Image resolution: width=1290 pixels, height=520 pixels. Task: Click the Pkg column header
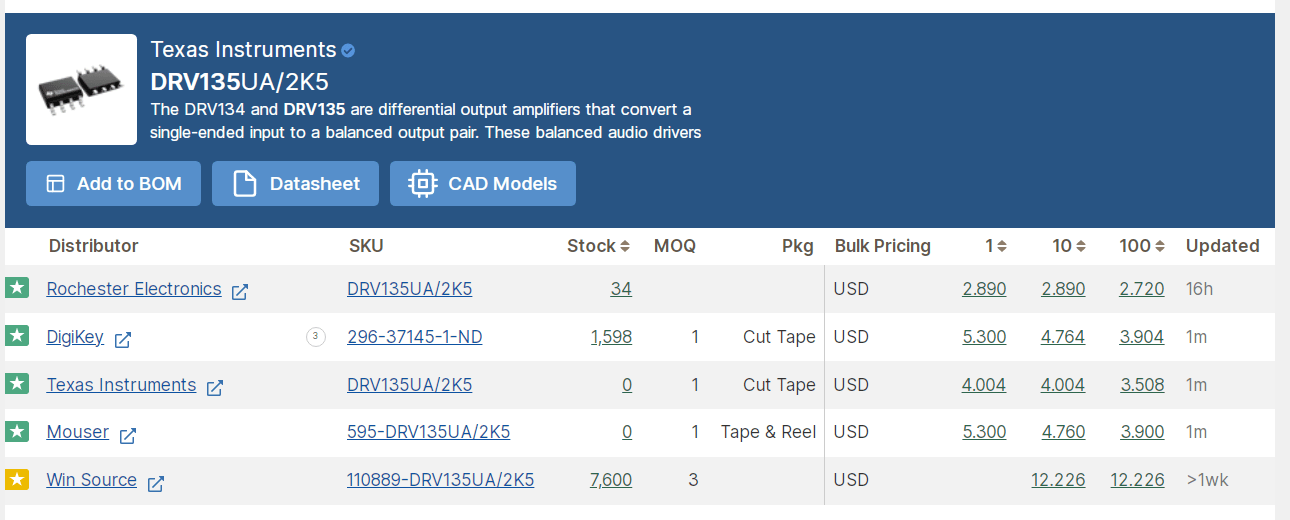tap(798, 246)
